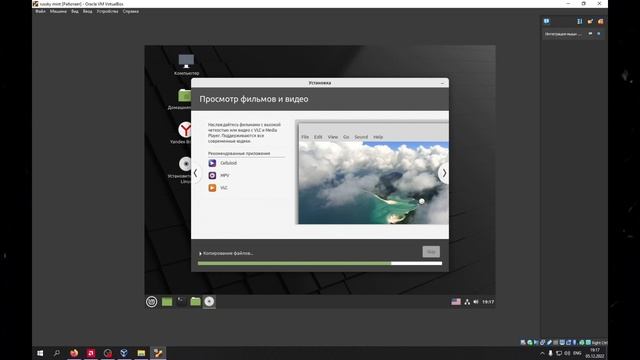Click Рекомендованные приложения heading
640x360 pixels.
coord(239,153)
